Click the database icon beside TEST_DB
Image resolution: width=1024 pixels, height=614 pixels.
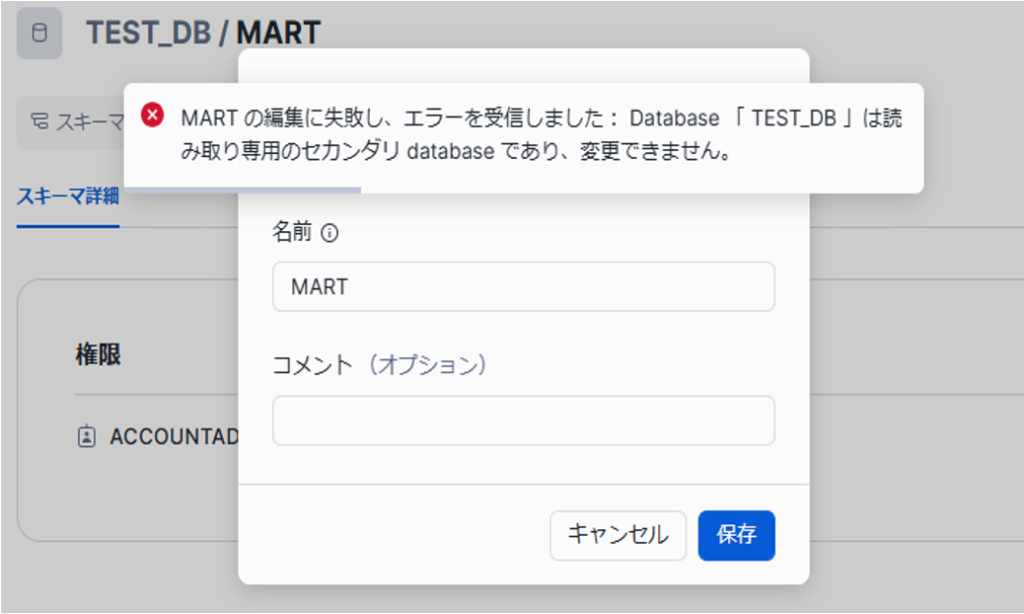point(40,33)
